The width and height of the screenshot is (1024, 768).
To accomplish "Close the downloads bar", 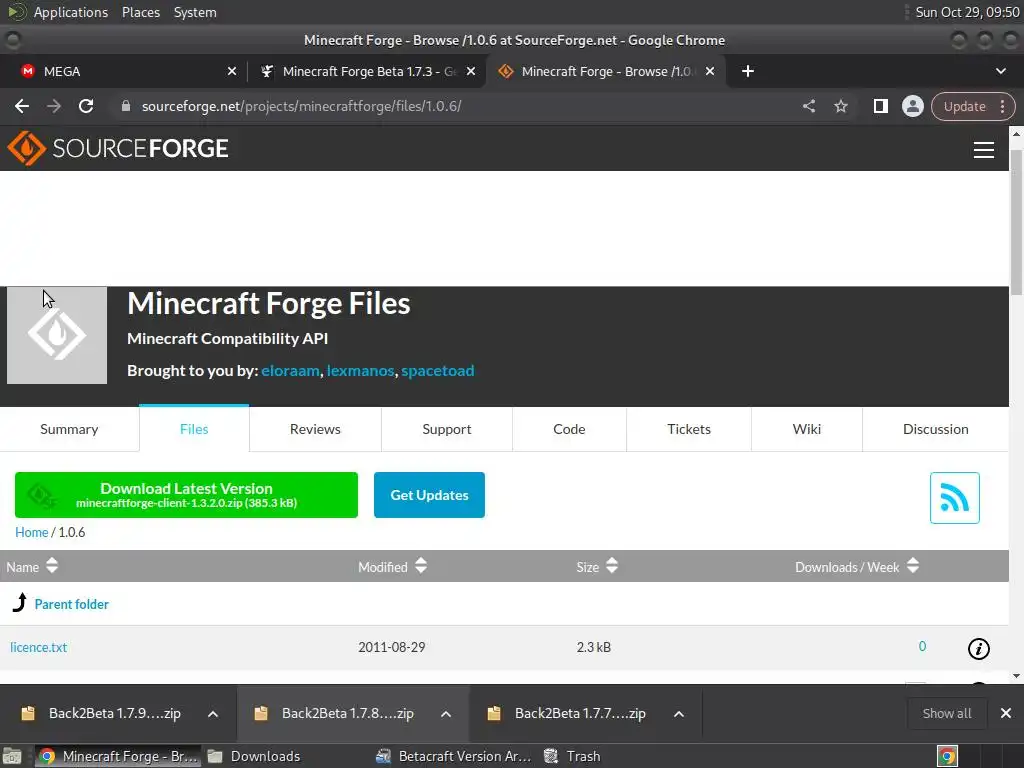I will [1006, 713].
